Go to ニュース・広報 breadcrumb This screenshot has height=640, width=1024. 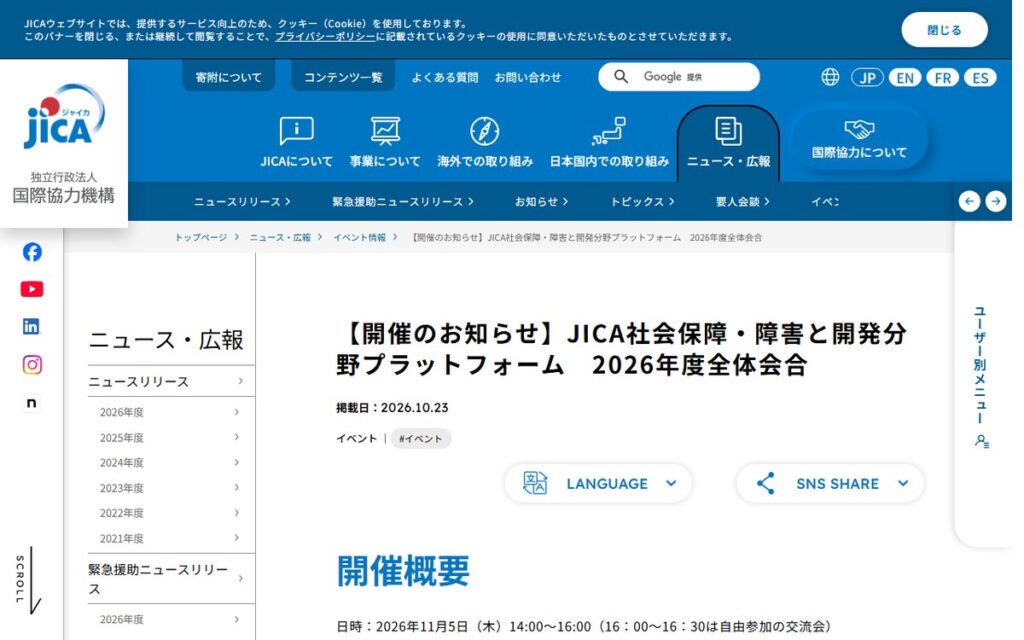point(280,238)
